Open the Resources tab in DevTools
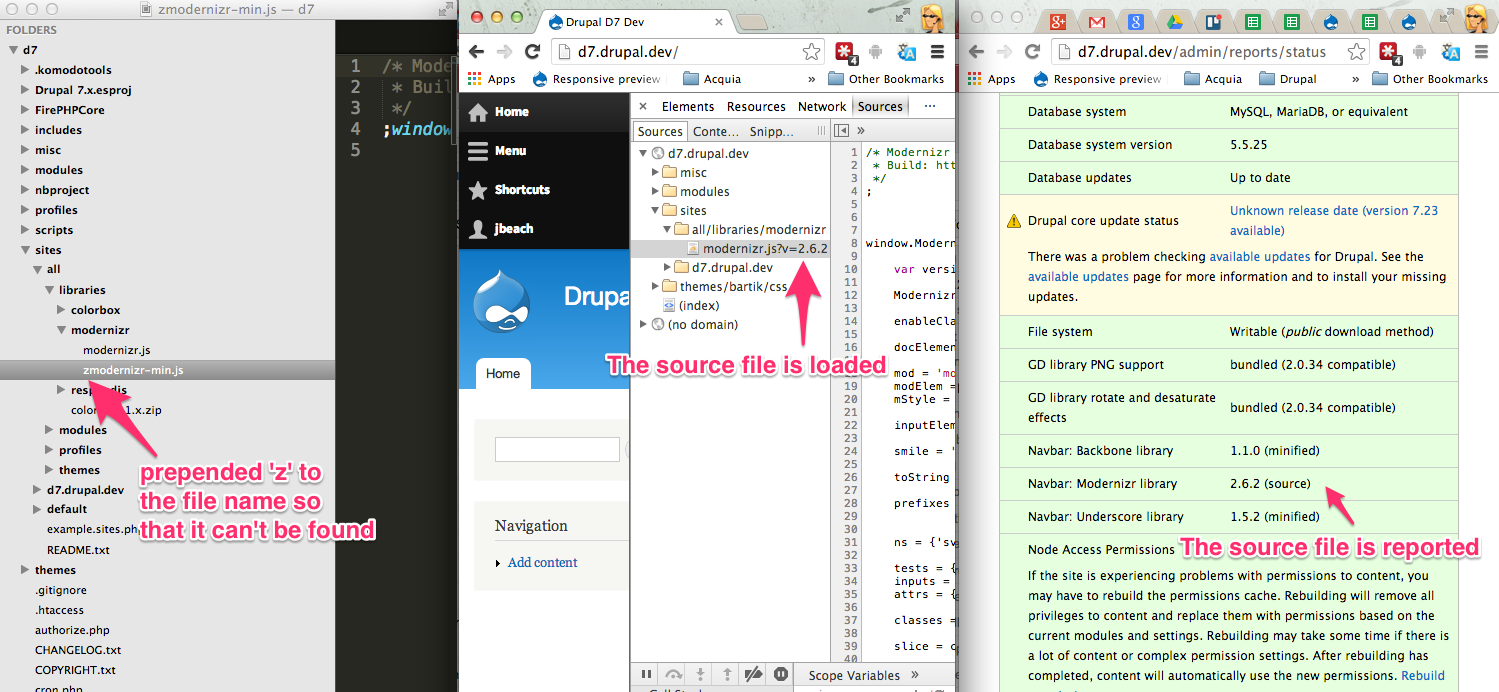 point(756,106)
